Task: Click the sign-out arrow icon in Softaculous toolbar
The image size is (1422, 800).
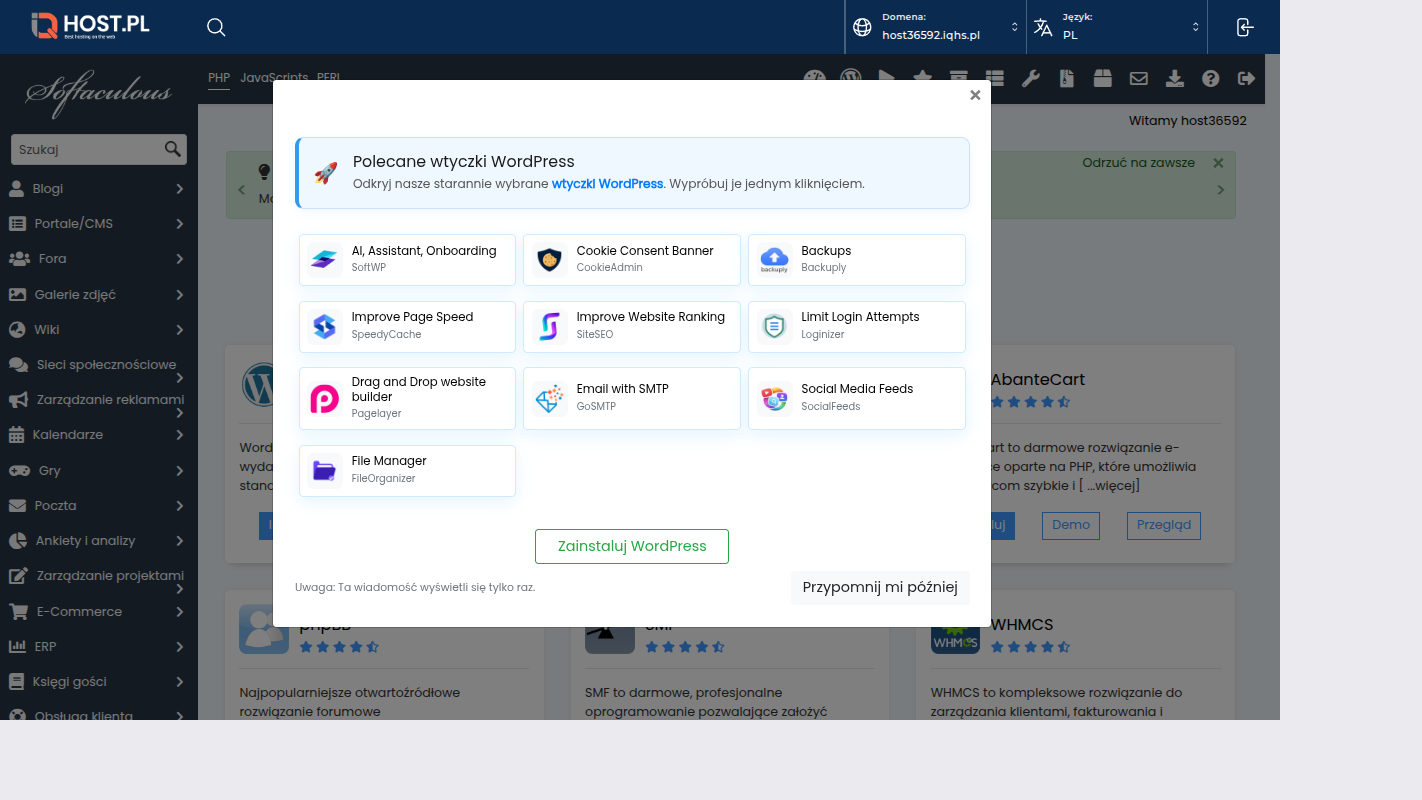Action: pyautogui.click(x=1246, y=78)
